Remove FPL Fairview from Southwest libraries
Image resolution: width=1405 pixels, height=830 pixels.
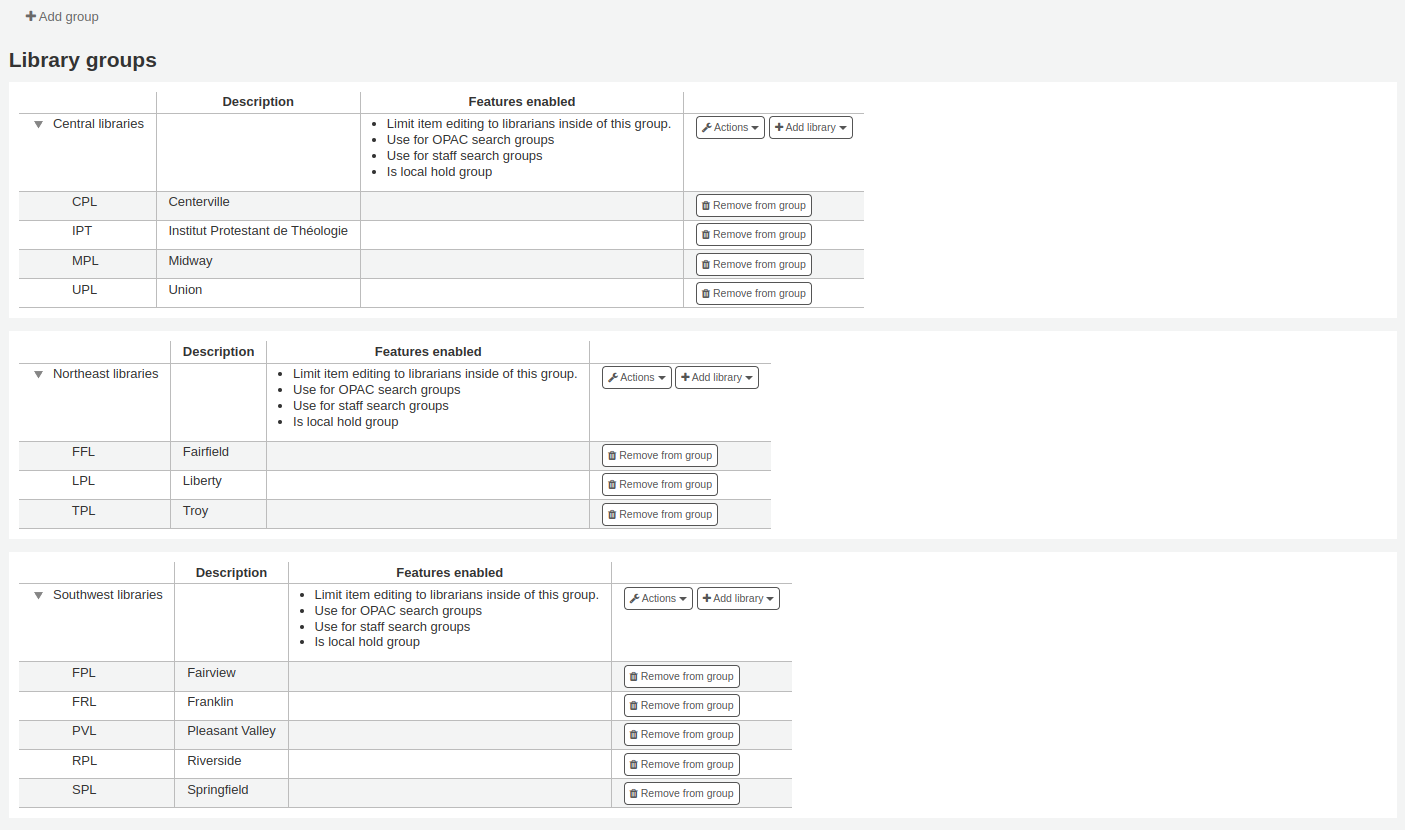pyautogui.click(x=681, y=675)
